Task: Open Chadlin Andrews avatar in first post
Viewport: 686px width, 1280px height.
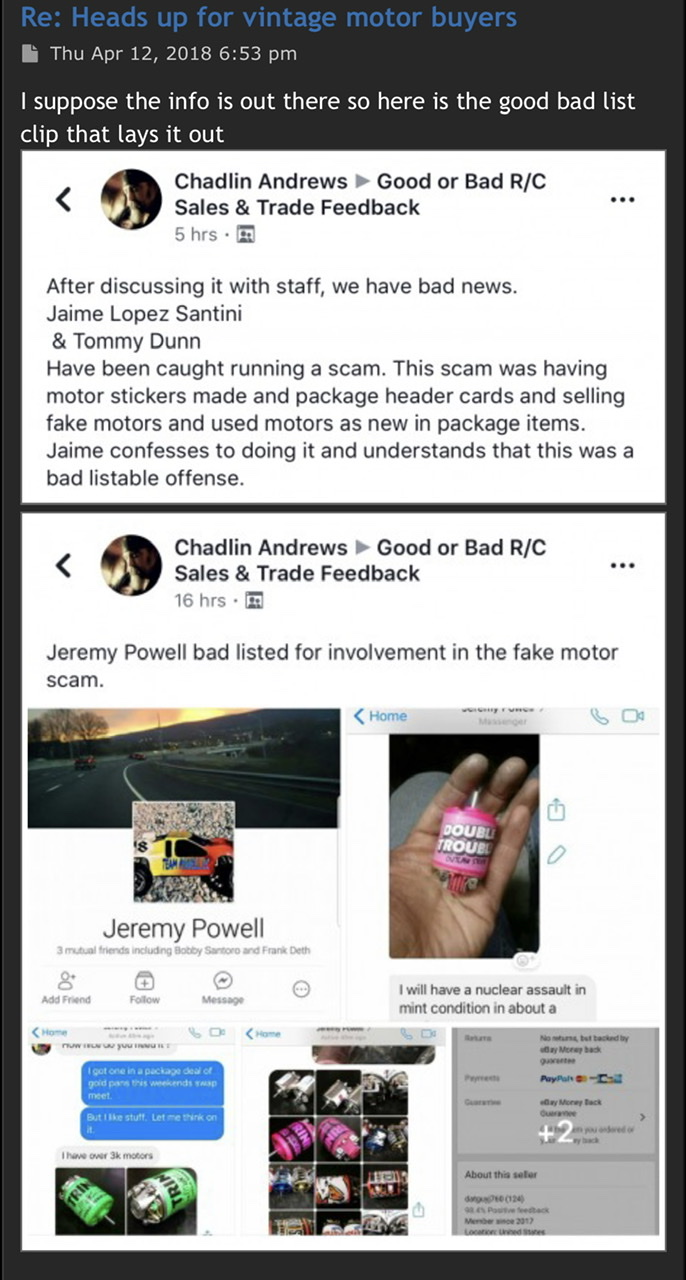Action: point(131,199)
